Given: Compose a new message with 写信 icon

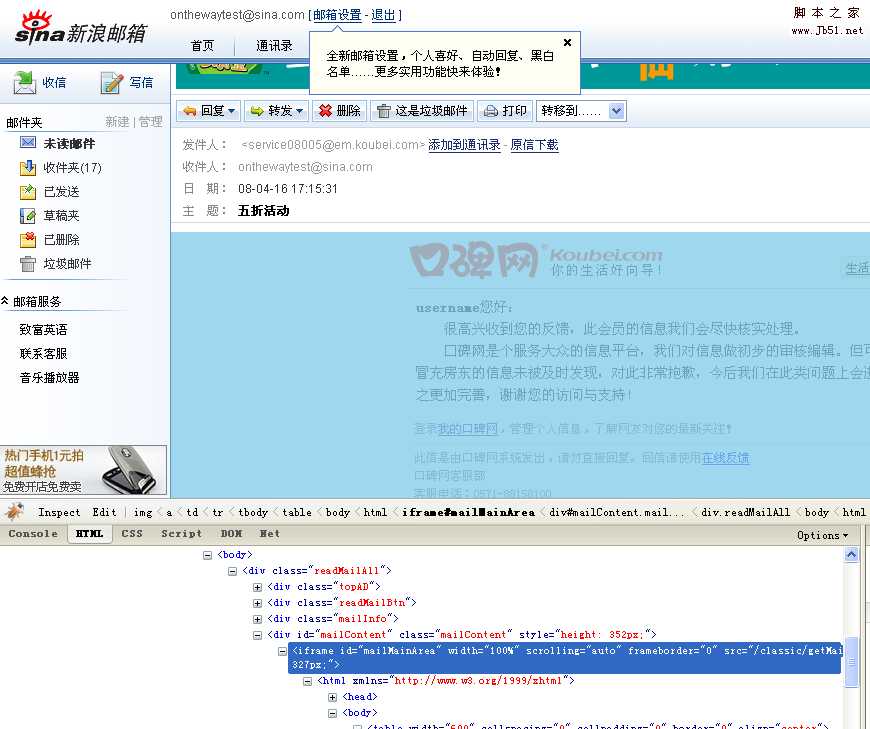Looking at the screenshot, I should (112, 83).
